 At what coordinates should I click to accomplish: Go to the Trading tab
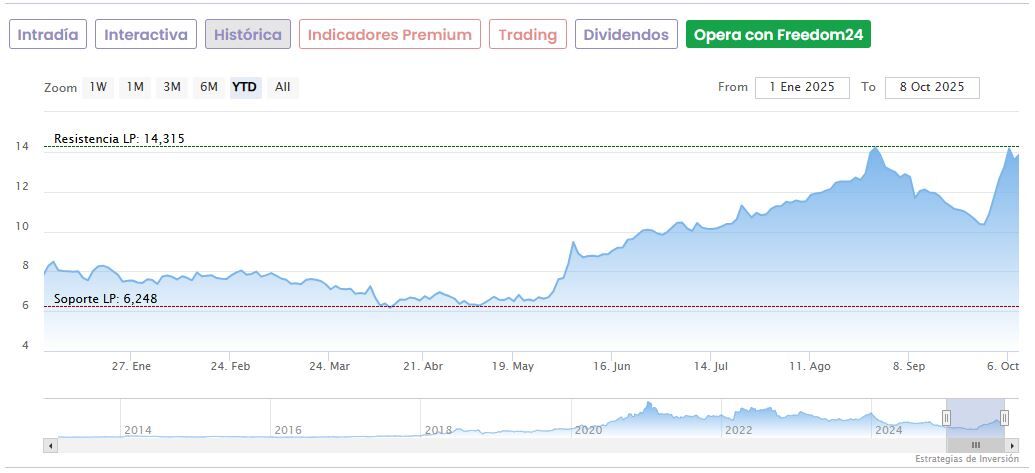[x=527, y=34]
